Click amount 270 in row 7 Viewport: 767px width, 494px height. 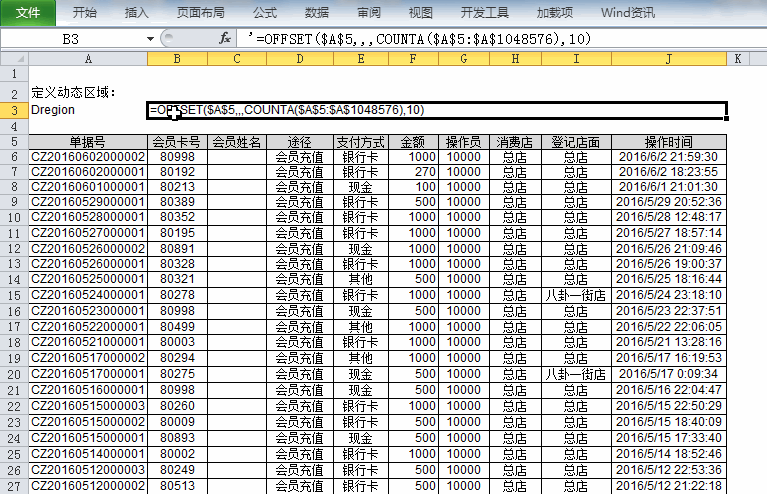click(413, 172)
